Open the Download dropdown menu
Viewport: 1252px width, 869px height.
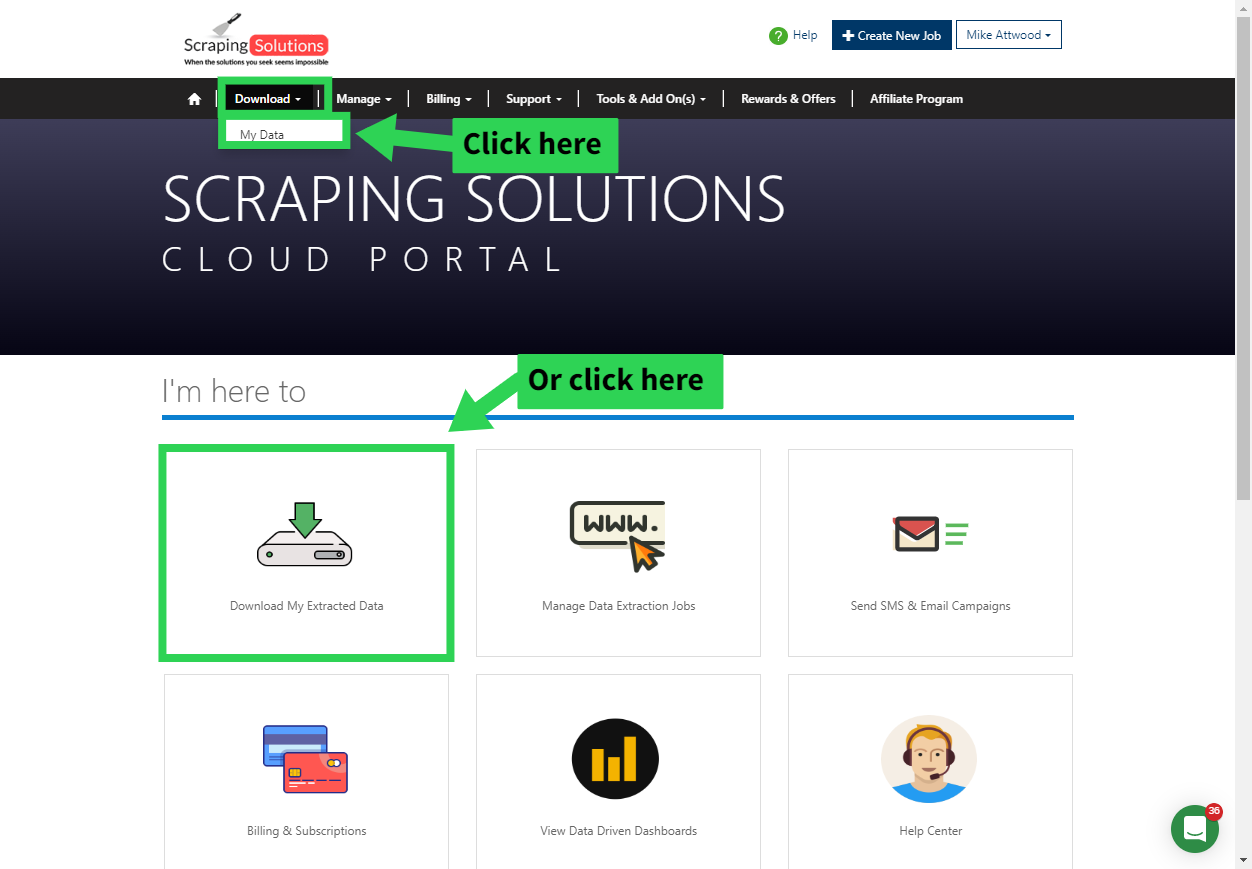pyautogui.click(x=268, y=99)
